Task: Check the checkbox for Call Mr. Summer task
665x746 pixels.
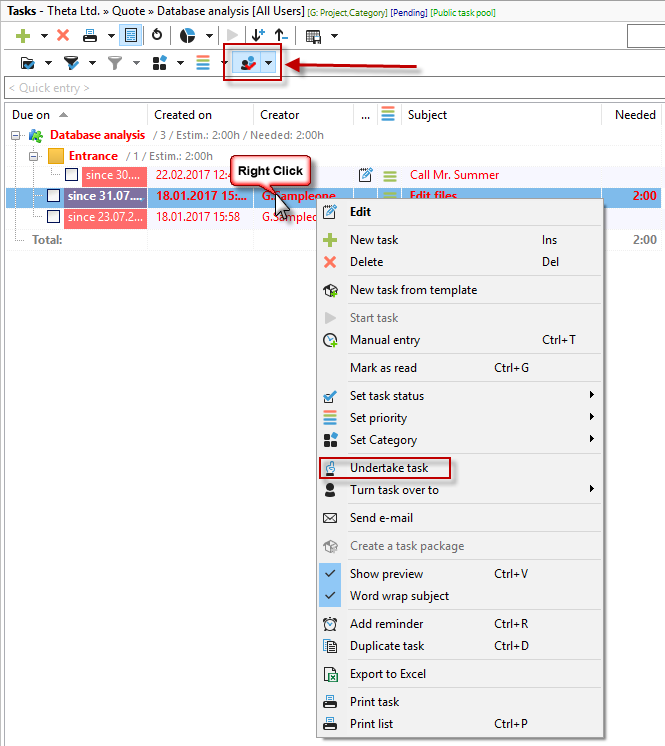Action: click(x=71, y=175)
